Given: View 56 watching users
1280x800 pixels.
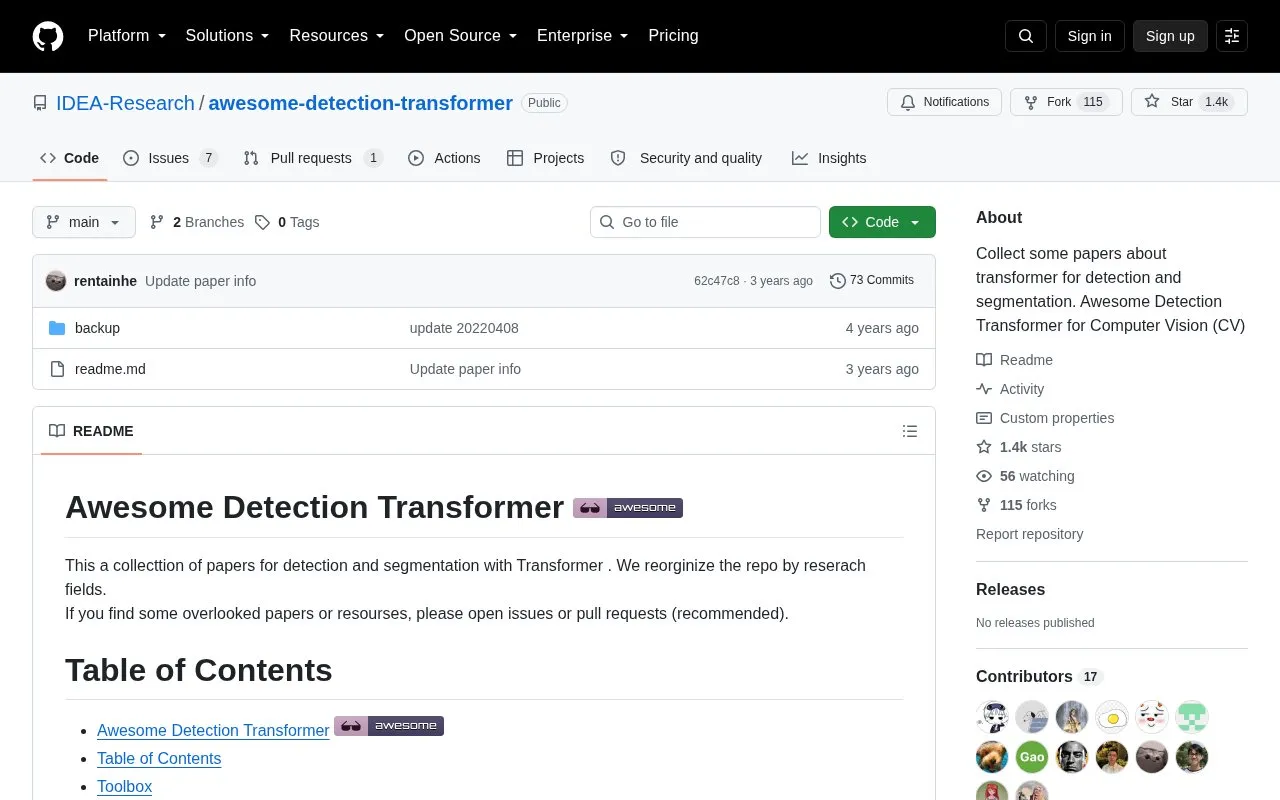Looking at the screenshot, I should 1037,476.
